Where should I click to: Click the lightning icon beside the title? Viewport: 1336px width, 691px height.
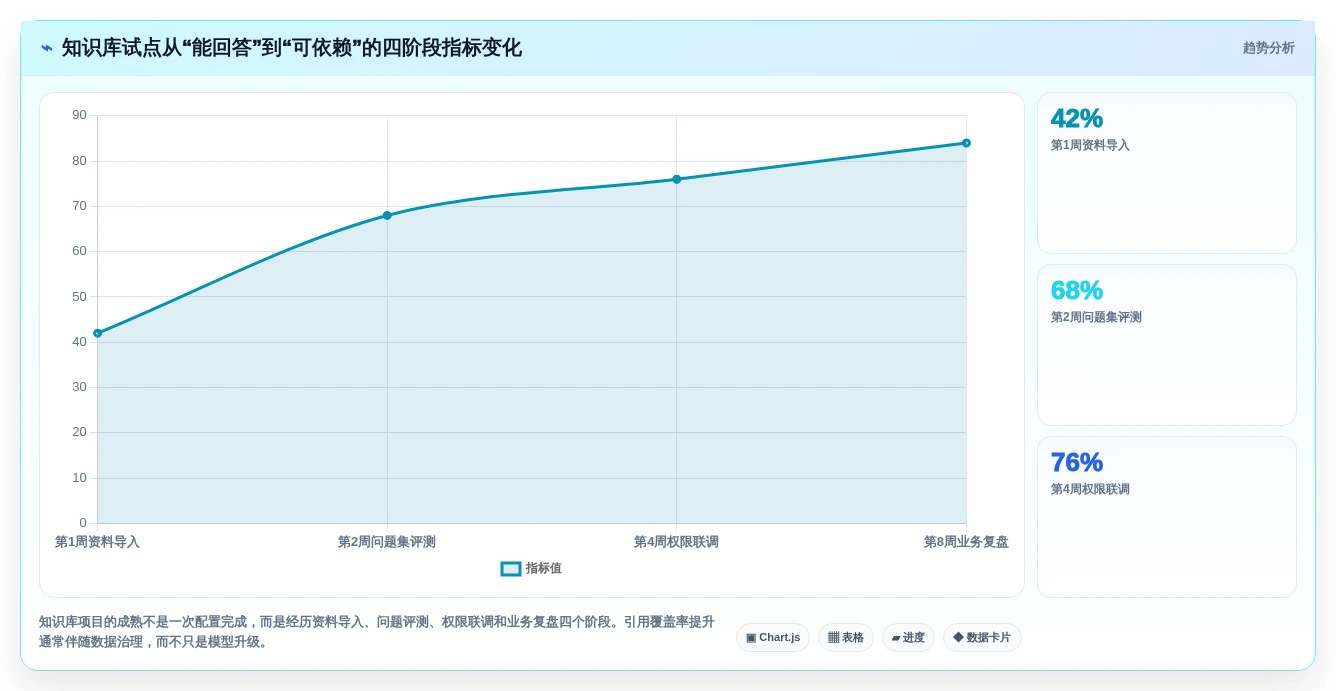(47, 48)
